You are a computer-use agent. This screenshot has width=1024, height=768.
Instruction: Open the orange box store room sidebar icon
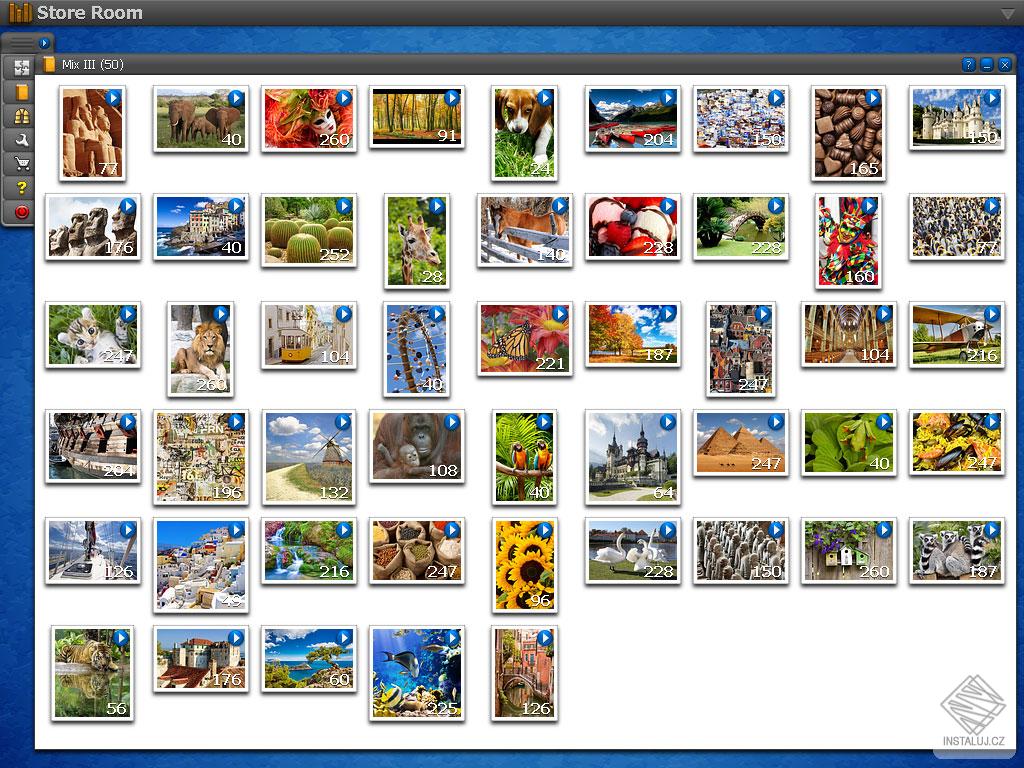[x=22, y=91]
